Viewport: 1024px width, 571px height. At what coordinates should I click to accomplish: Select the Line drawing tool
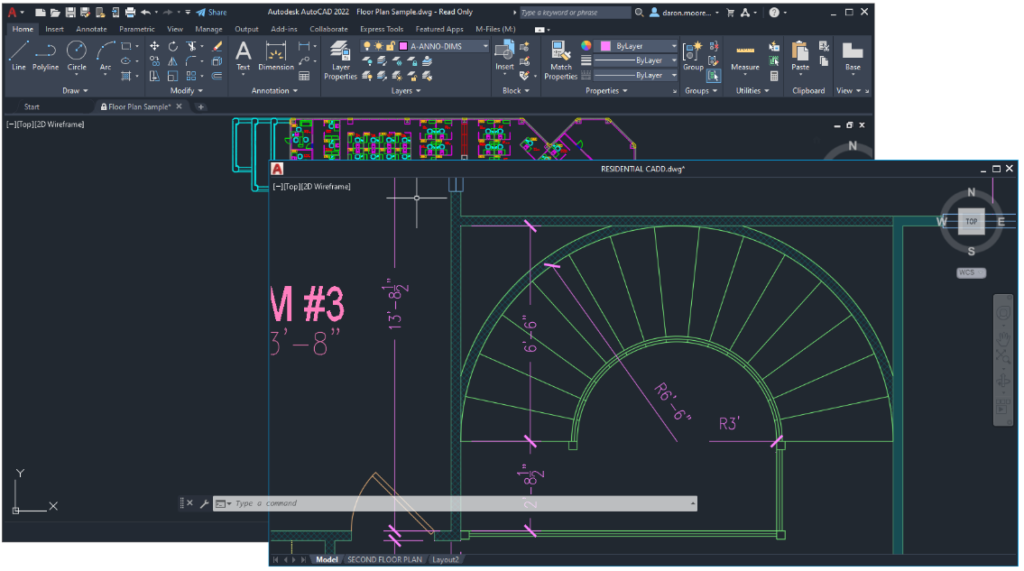[18, 56]
